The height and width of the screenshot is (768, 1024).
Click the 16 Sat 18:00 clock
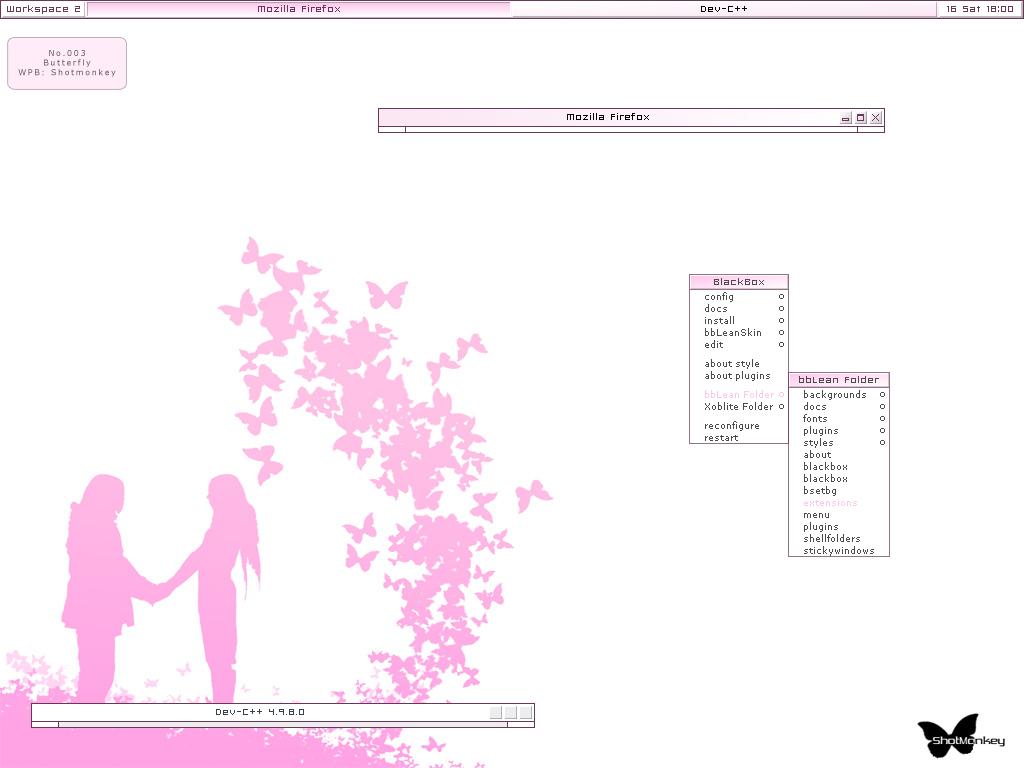tap(978, 9)
